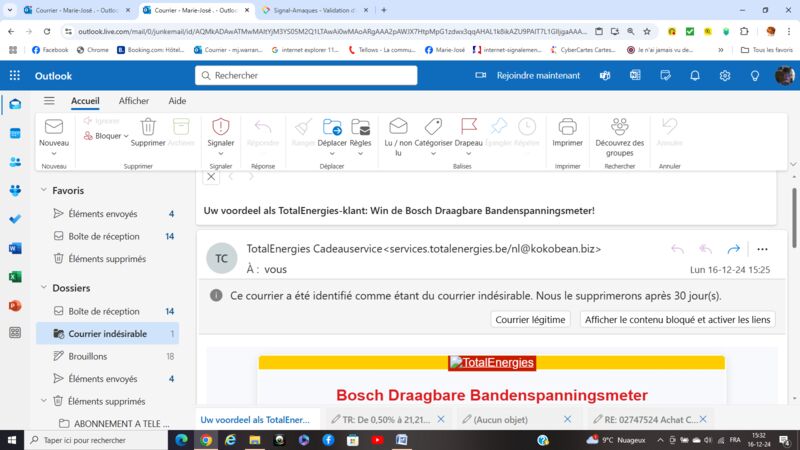Open Outlook settings gear
800x450 pixels.
[x=724, y=76]
